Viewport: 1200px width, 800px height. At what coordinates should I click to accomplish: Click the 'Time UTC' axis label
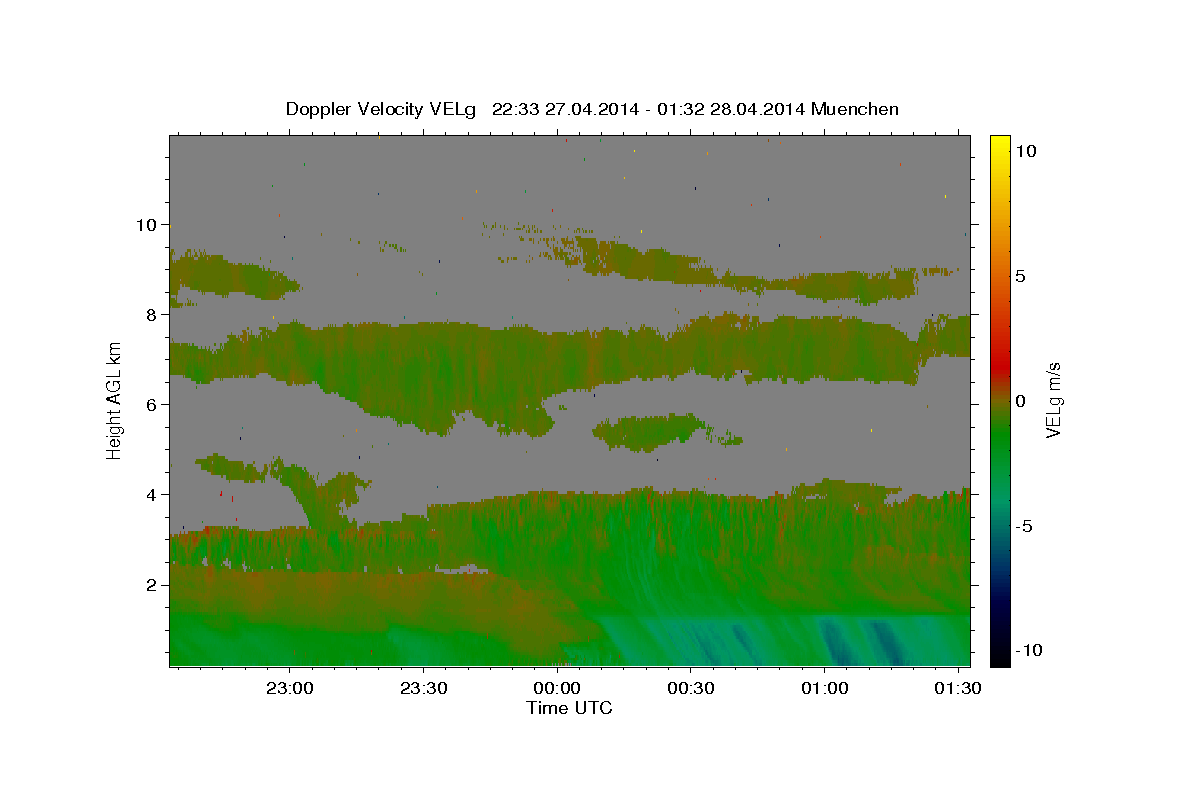569,708
